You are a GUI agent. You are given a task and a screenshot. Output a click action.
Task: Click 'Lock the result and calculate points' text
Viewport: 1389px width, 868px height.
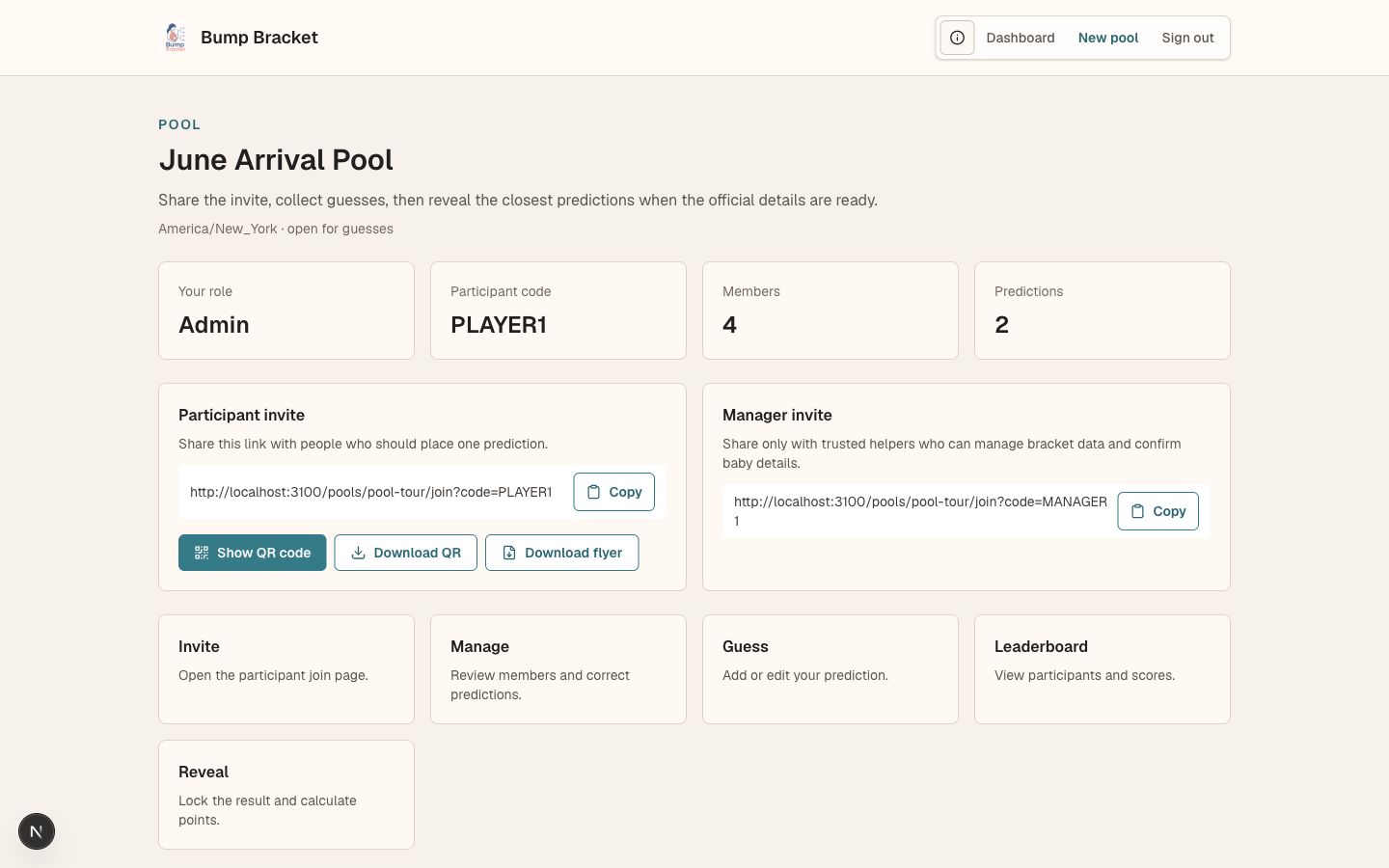click(267, 810)
